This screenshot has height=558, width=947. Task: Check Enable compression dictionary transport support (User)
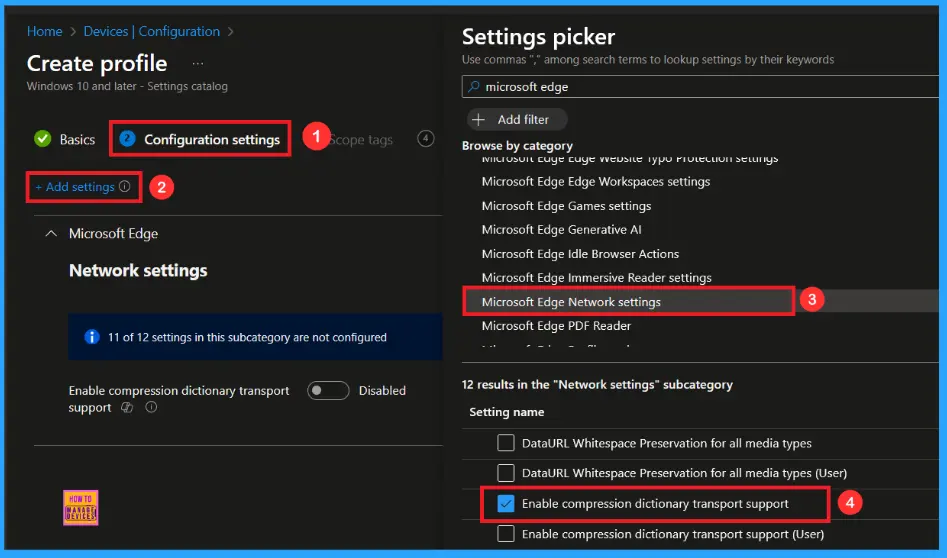[506, 533]
